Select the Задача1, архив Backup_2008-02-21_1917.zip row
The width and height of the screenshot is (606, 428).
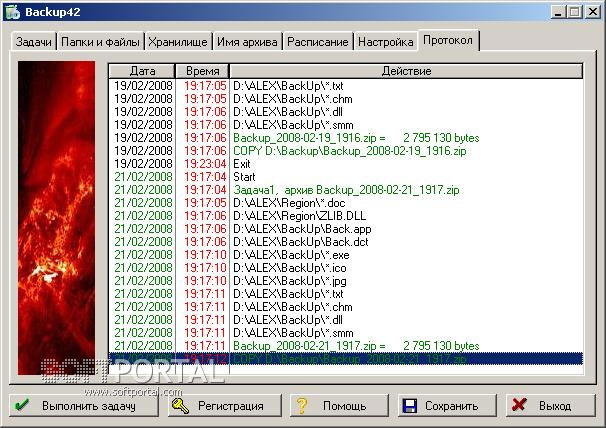tap(346, 190)
